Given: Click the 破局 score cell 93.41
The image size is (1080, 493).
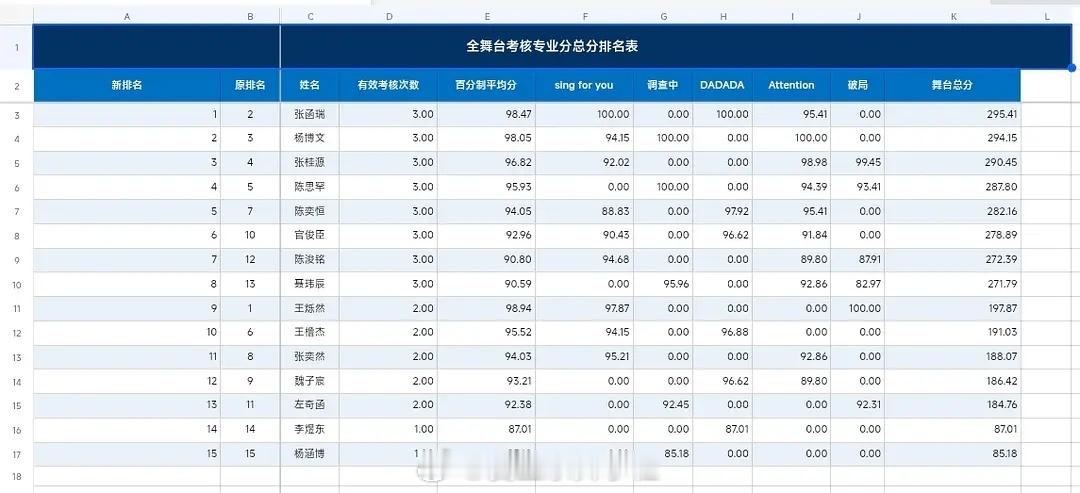Looking at the screenshot, I should tap(858, 187).
